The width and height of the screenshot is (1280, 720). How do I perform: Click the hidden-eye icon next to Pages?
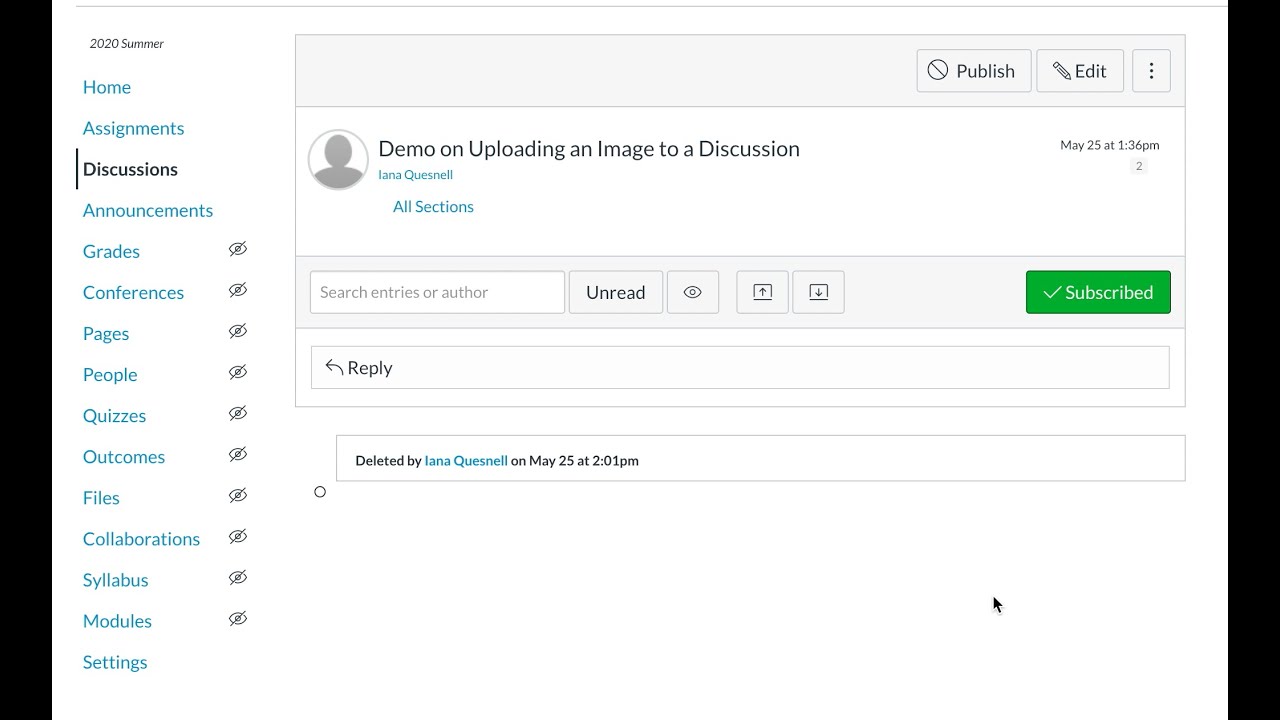tap(237, 332)
